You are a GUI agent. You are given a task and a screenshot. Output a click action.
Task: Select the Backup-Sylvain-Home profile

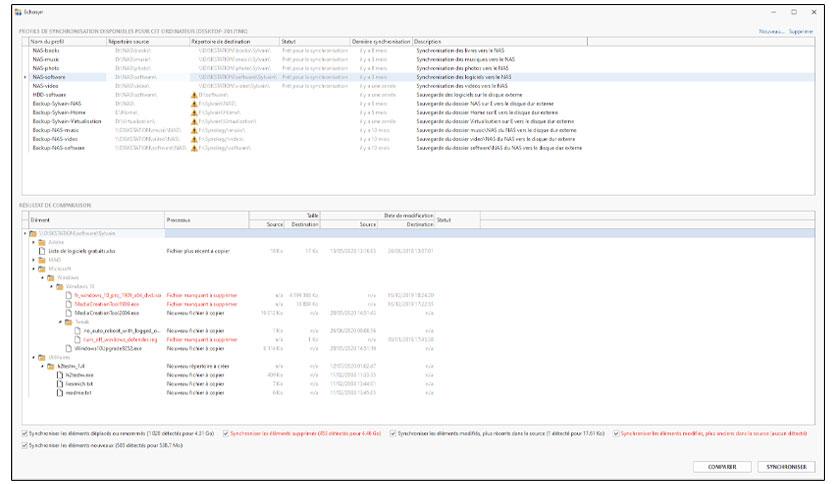pyautogui.click(x=59, y=112)
